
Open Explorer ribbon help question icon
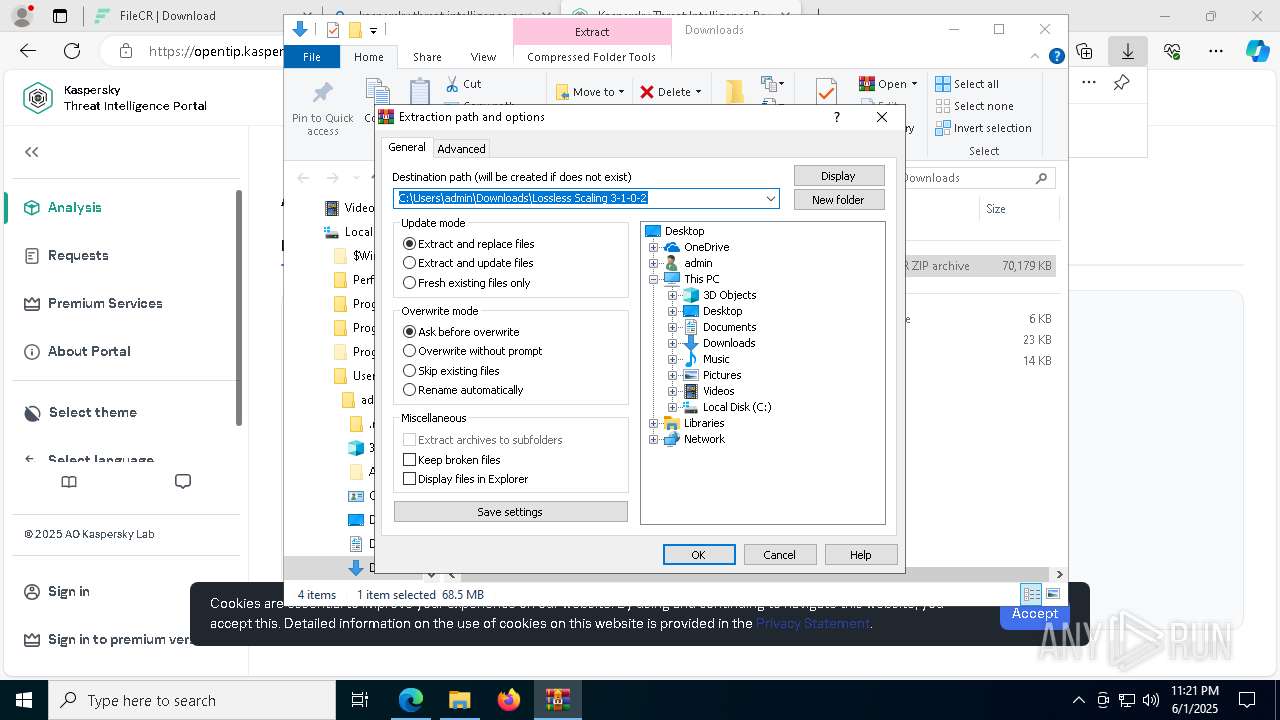[1056, 56]
